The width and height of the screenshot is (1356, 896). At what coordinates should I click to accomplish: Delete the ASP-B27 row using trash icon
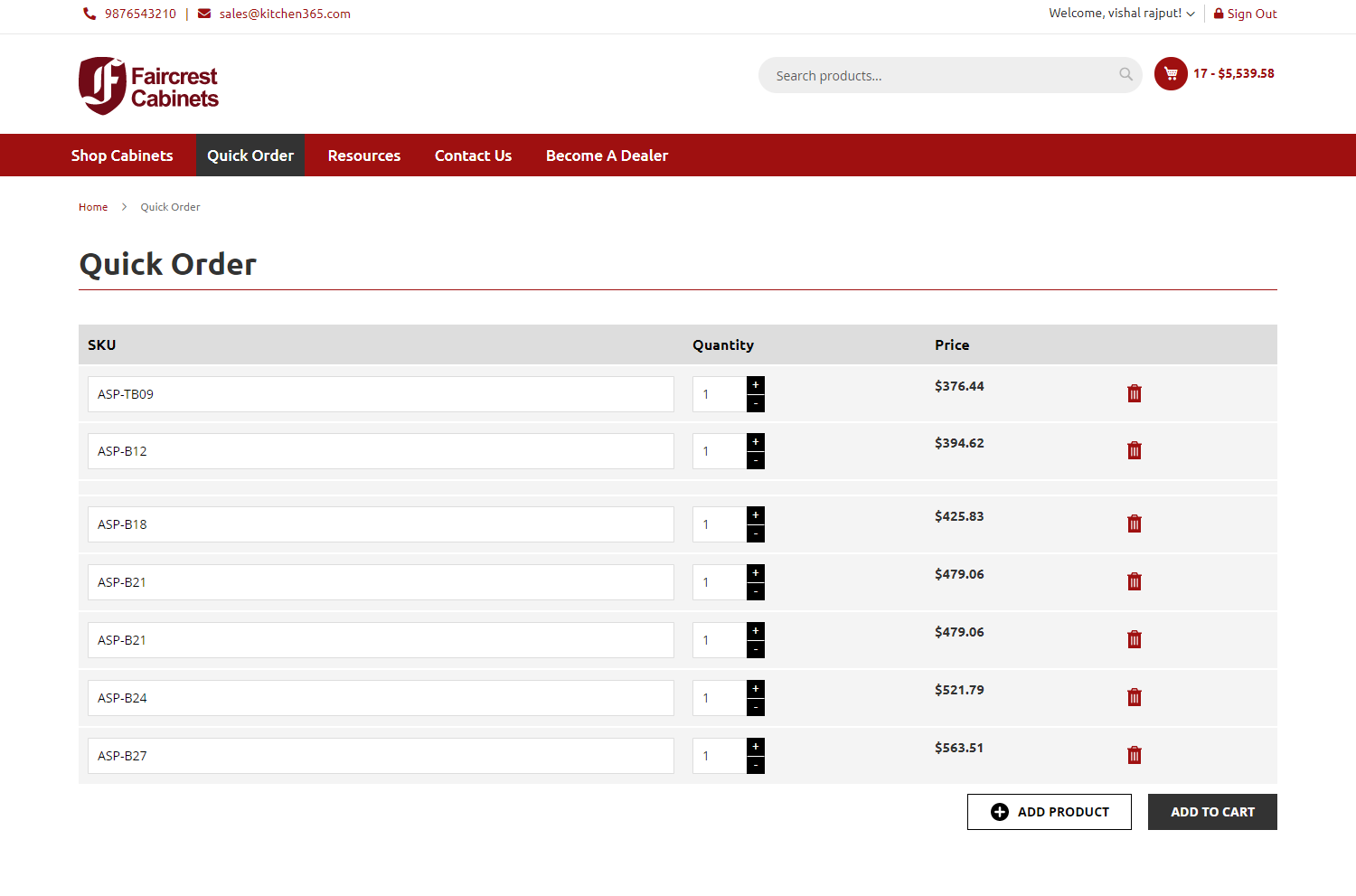click(1134, 755)
